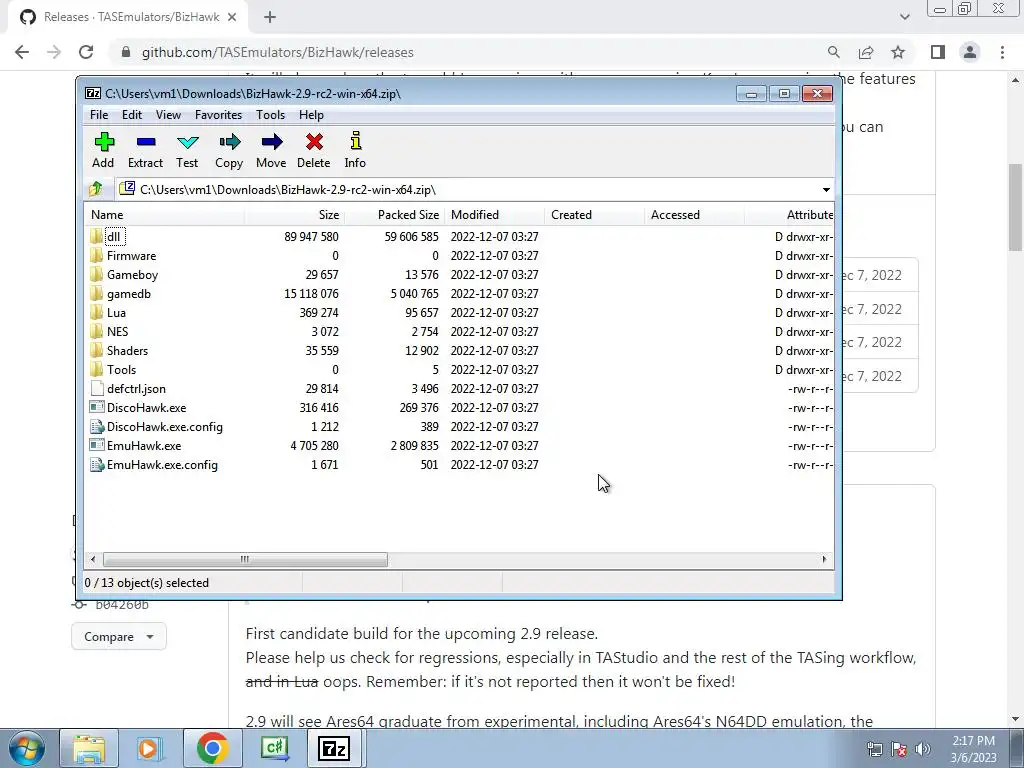The height and width of the screenshot is (768, 1024).
Task: Open the Tools menu
Action: pyautogui.click(x=270, y=115)
